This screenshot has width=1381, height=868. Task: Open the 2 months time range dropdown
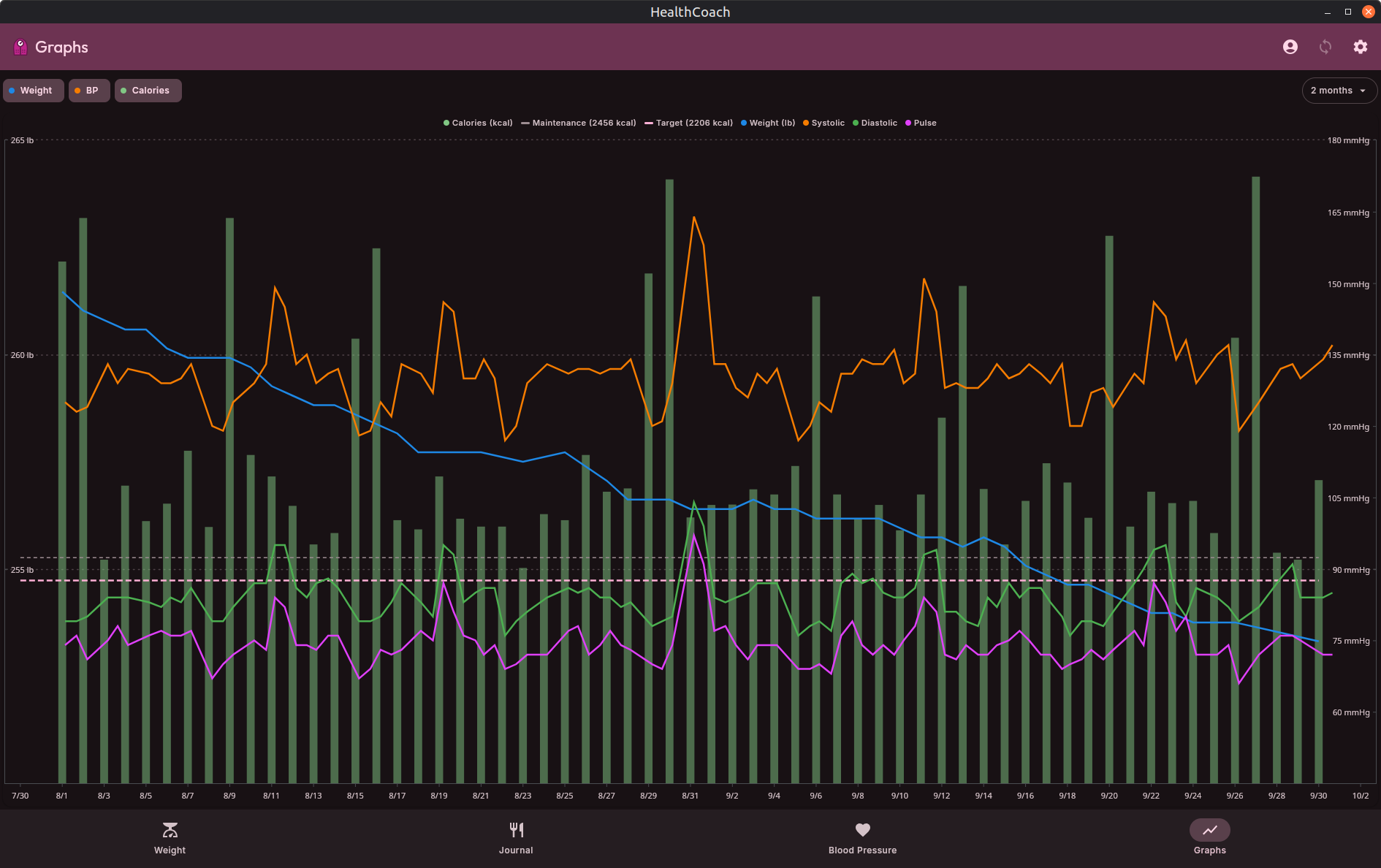pyautogui.click(x=1339, y=91)
